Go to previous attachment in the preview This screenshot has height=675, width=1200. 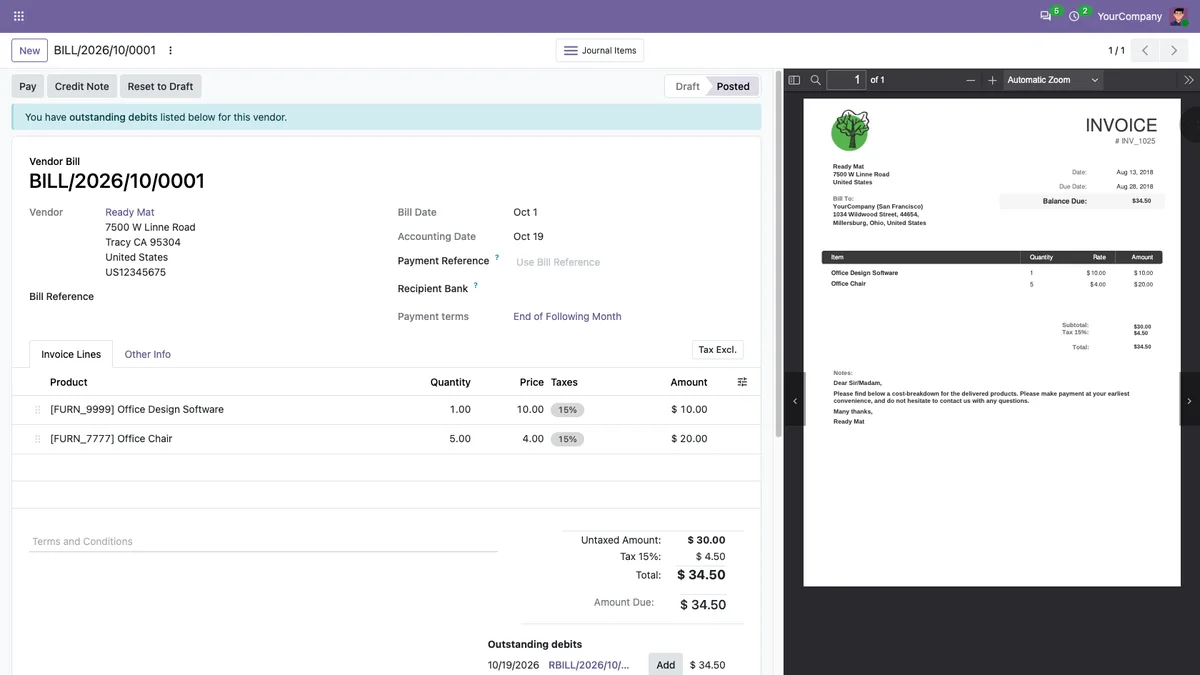[795, 401]
